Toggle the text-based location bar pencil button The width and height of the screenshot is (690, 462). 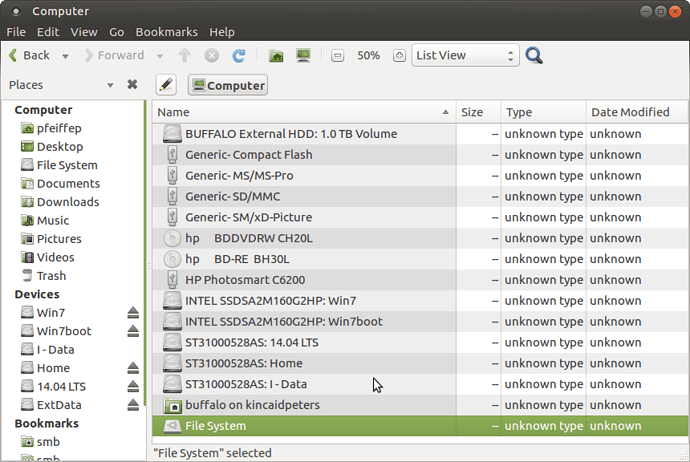(x=166, y=85)
